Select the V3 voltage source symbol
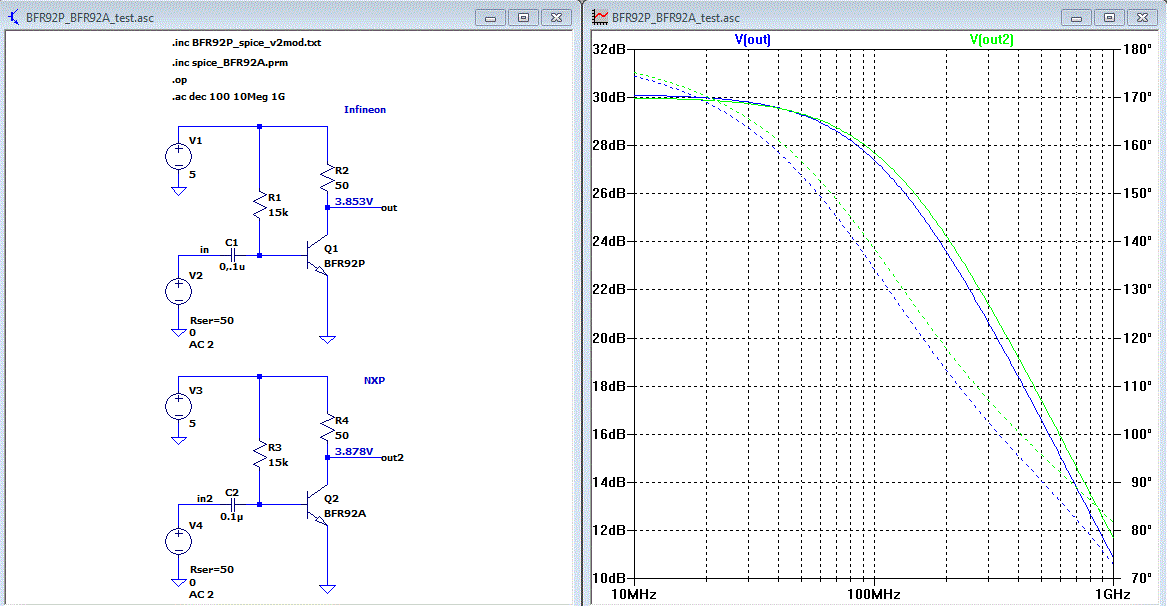The width and height of the screenshot is (1167, 606). click(x=179, y=406)
